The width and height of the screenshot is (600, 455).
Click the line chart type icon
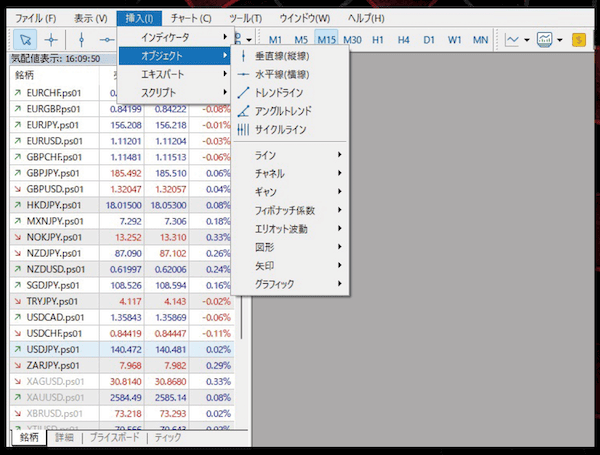click(x=512, y=39)
